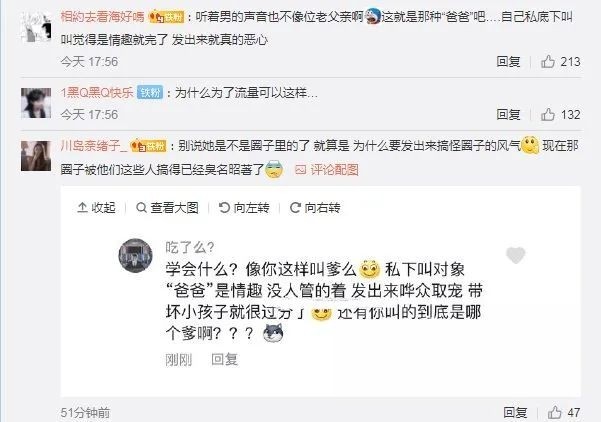The height and width of the screenshot is (422, 601).
Task: Like the comment with 47 likes
Action: point(554,412)
